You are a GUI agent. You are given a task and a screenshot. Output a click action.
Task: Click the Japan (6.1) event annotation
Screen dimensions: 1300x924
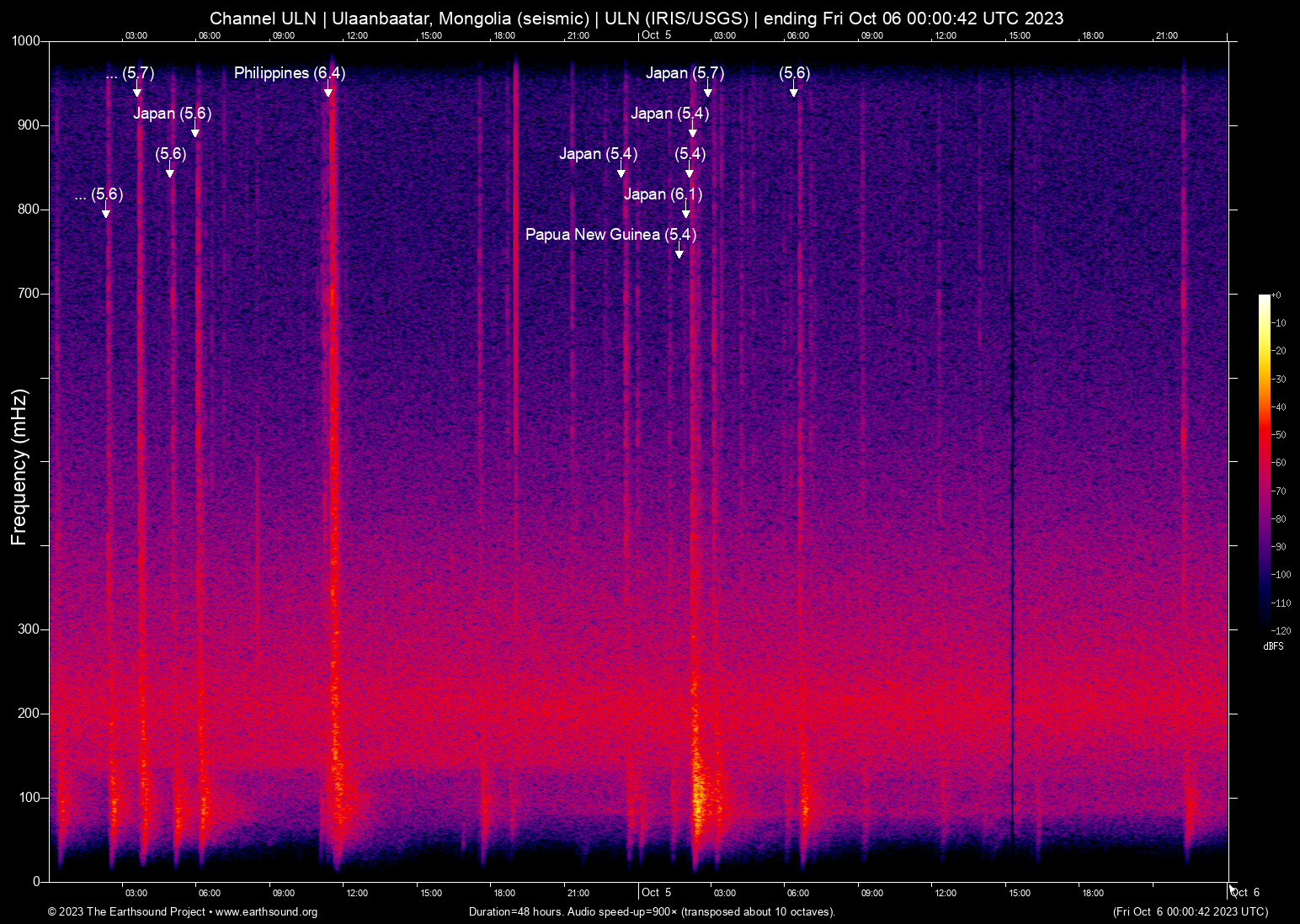coord(663,194)
